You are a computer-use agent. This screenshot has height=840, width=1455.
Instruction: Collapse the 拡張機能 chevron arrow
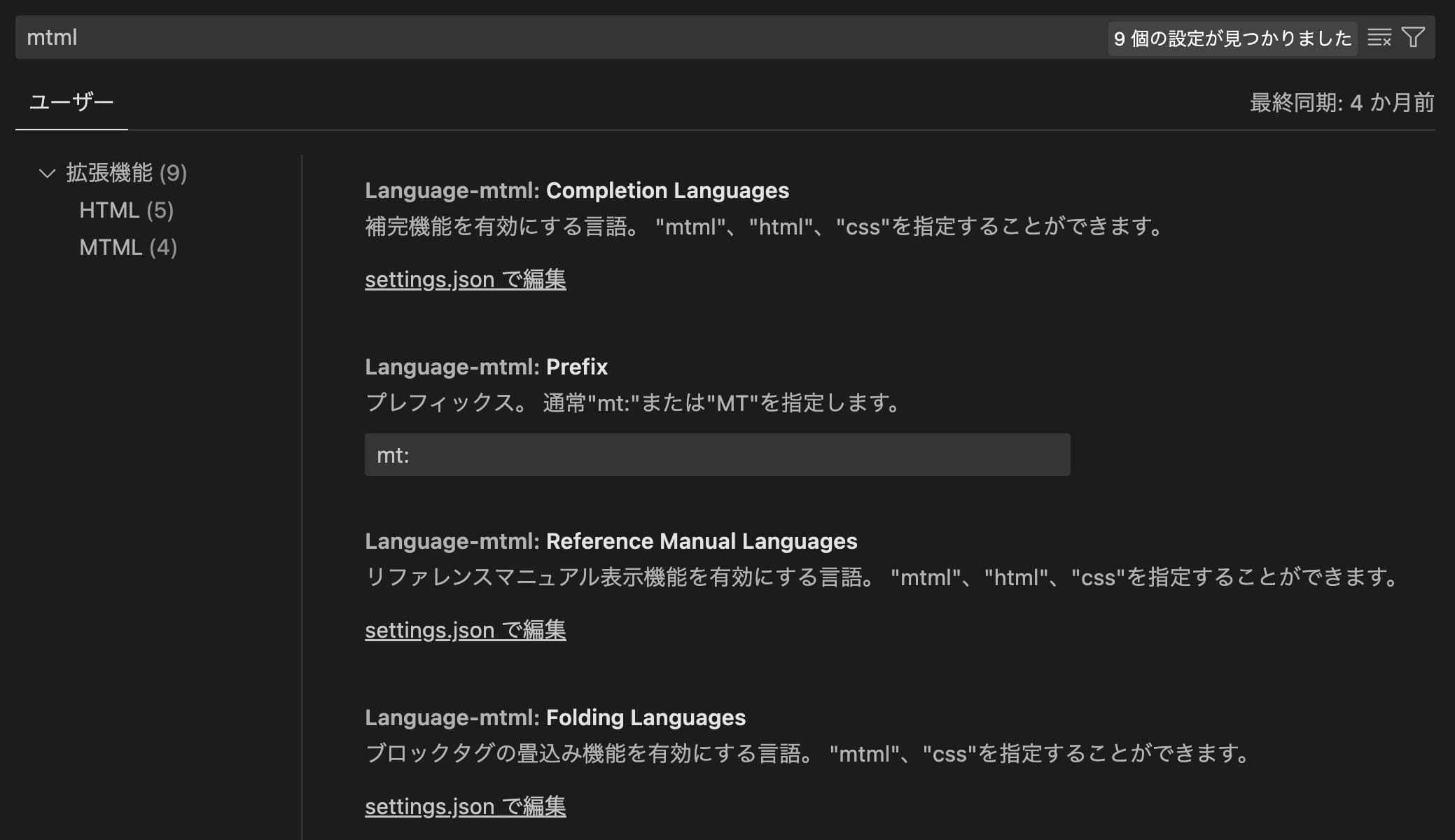click(x=47, y=173)
